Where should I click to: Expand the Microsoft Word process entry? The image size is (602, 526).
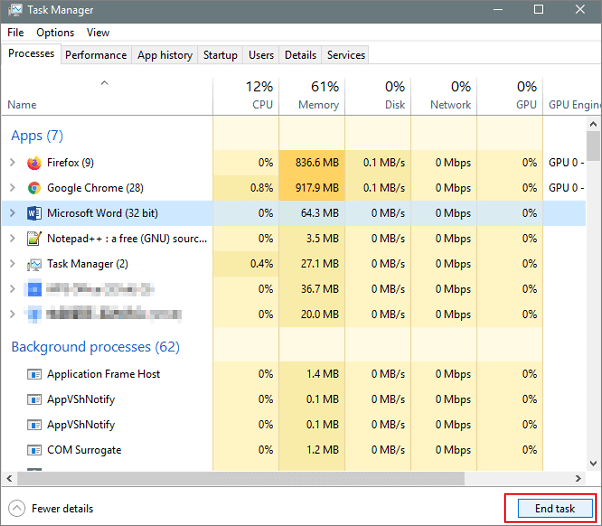(12, 213)
